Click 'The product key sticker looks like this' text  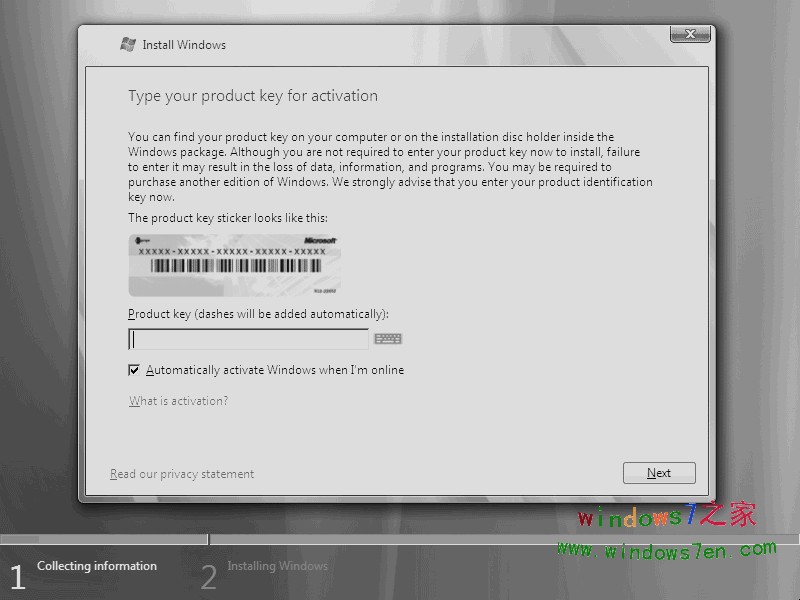click(228, 218)
